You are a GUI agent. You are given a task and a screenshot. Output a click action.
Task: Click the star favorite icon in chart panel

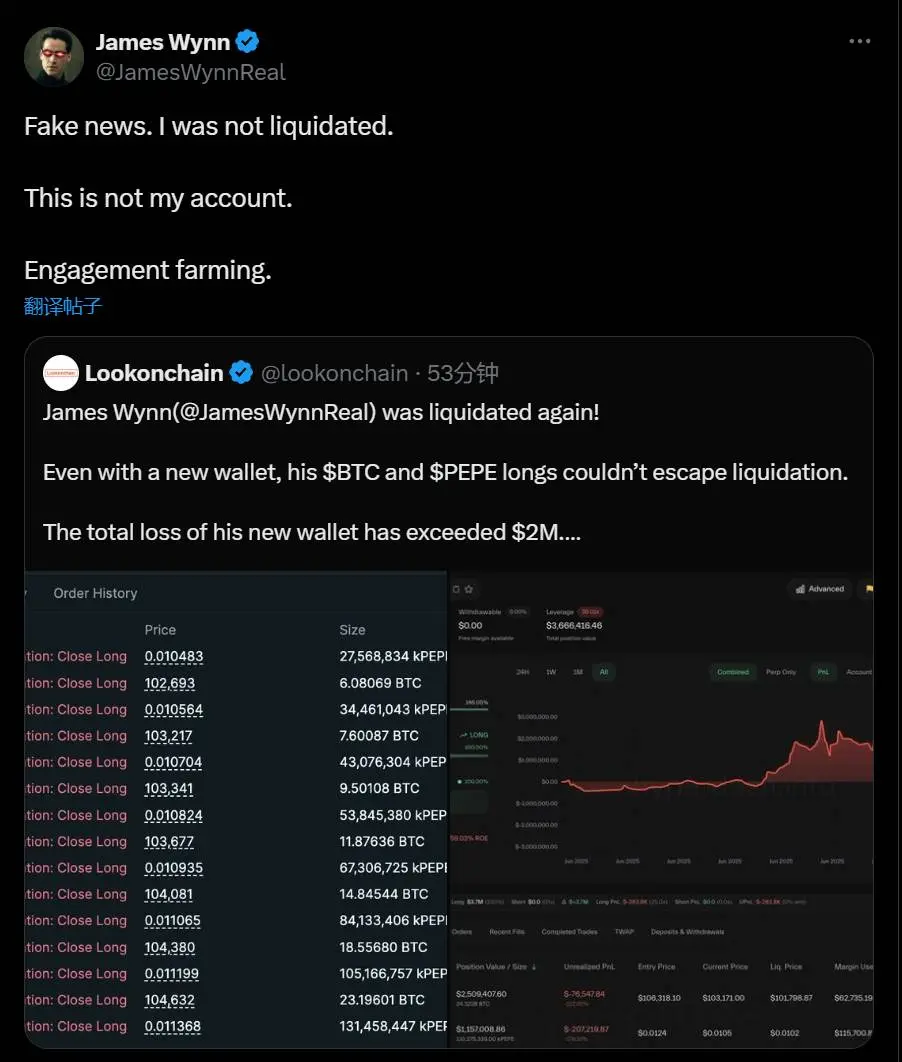(469, 590)
